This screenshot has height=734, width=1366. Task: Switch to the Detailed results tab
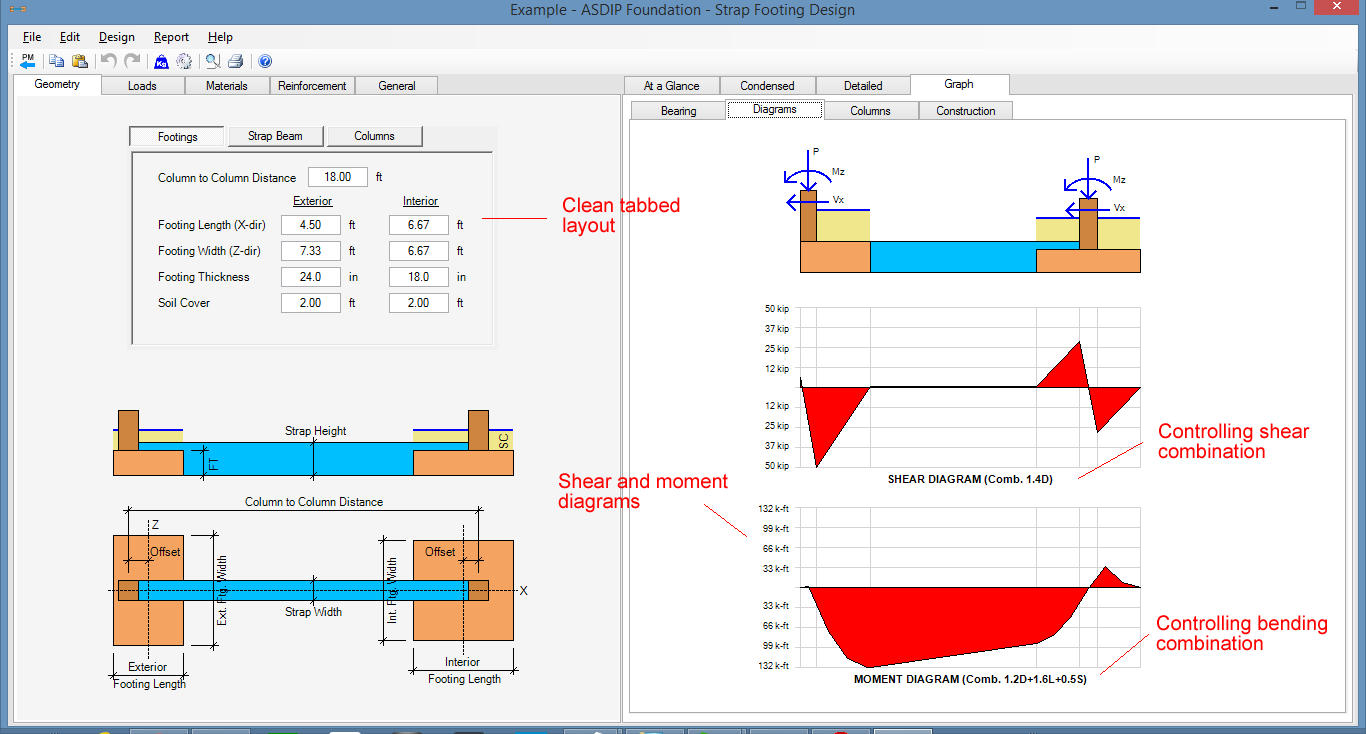[863, 86]
